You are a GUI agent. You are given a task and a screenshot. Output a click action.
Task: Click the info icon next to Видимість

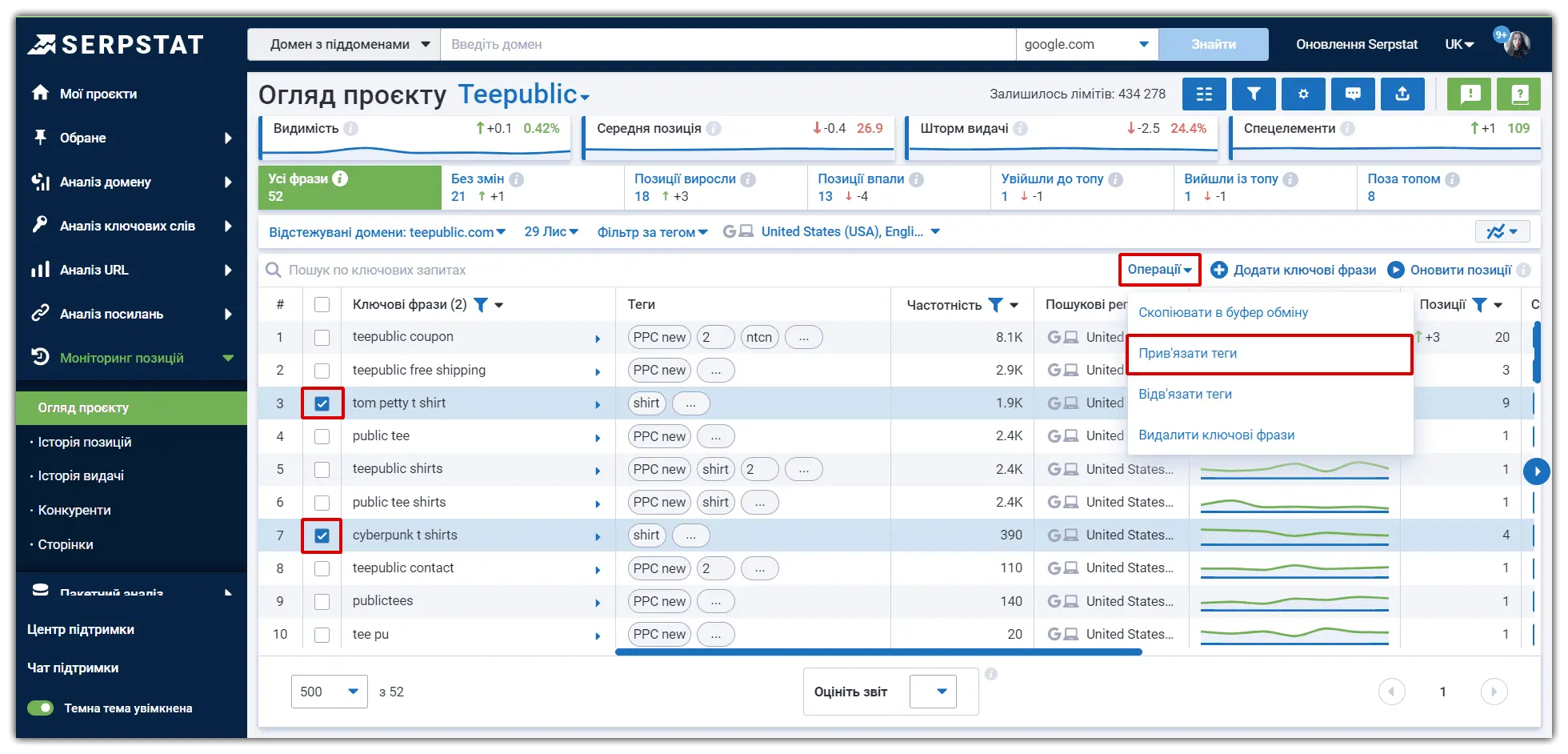coord(351,128)
